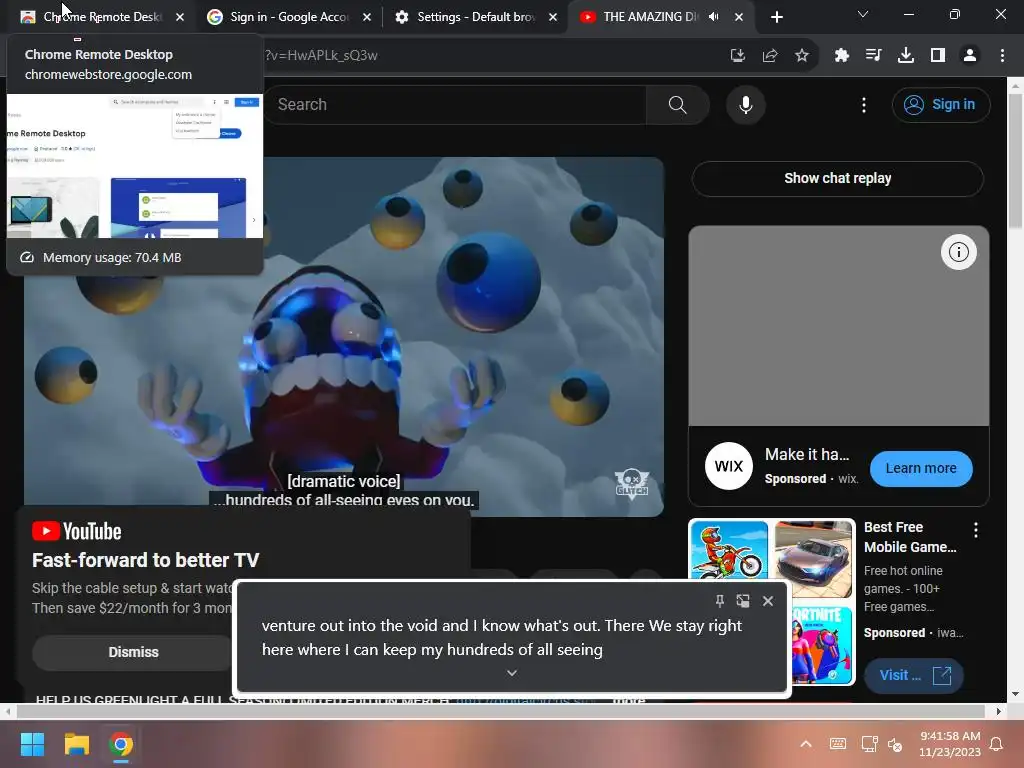Click the horizontal scrollbar right arrow

[998, 711]
